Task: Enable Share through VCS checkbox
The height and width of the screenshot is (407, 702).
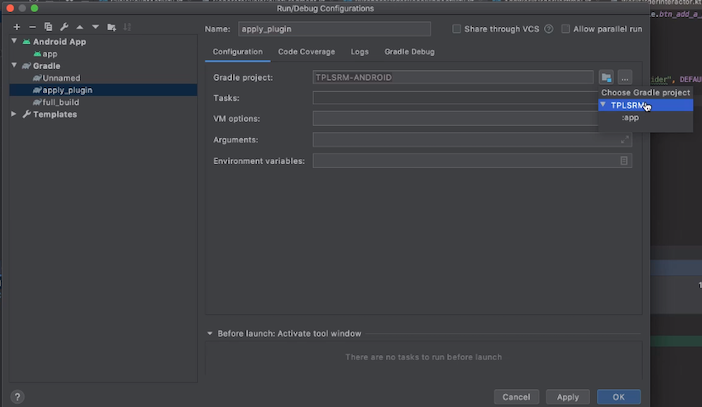Action: tap(457, 29)
